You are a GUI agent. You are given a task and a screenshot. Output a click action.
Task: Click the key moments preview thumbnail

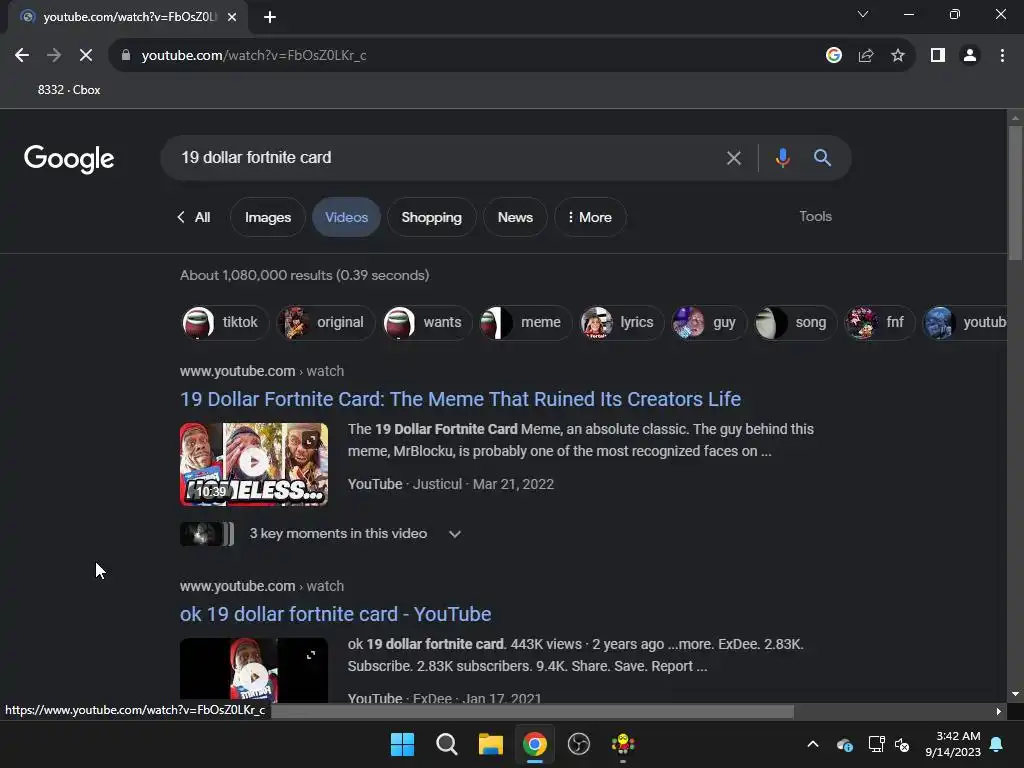(206, 534)
